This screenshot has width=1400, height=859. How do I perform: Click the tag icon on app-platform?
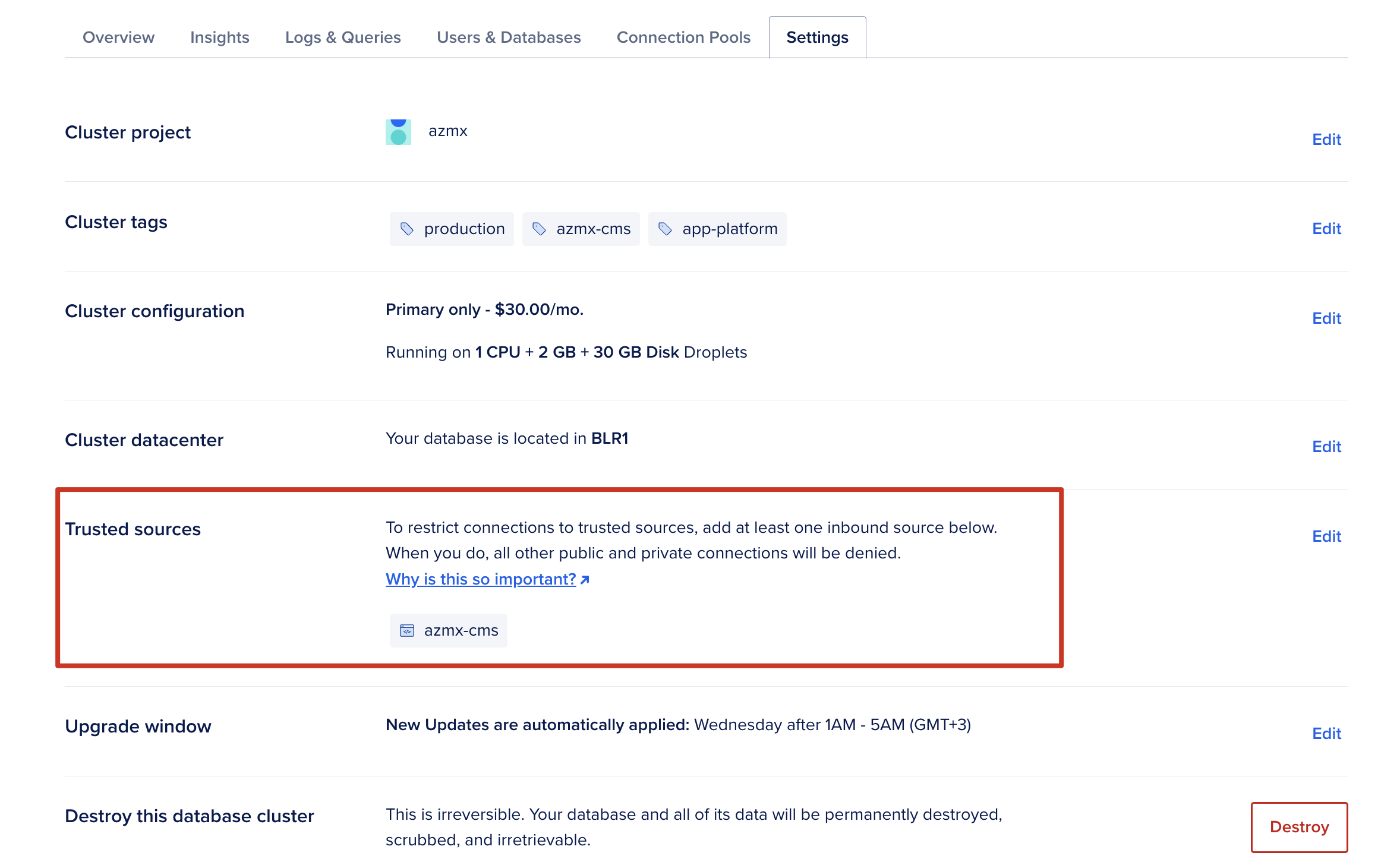[665, 229]
